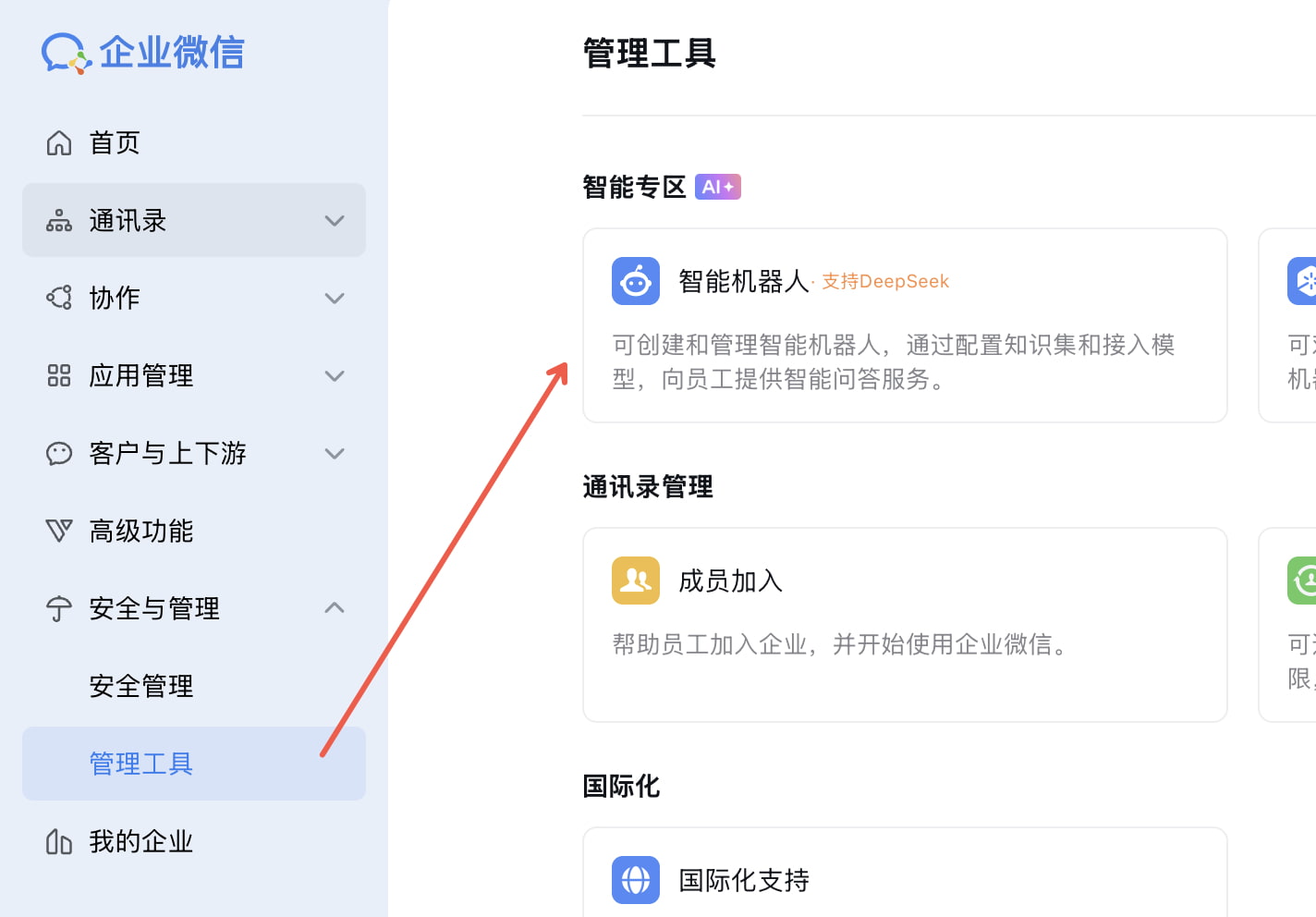1316x917 pixels.
Task: Open 安全管理 submenu item
Action: pos(141,686)
